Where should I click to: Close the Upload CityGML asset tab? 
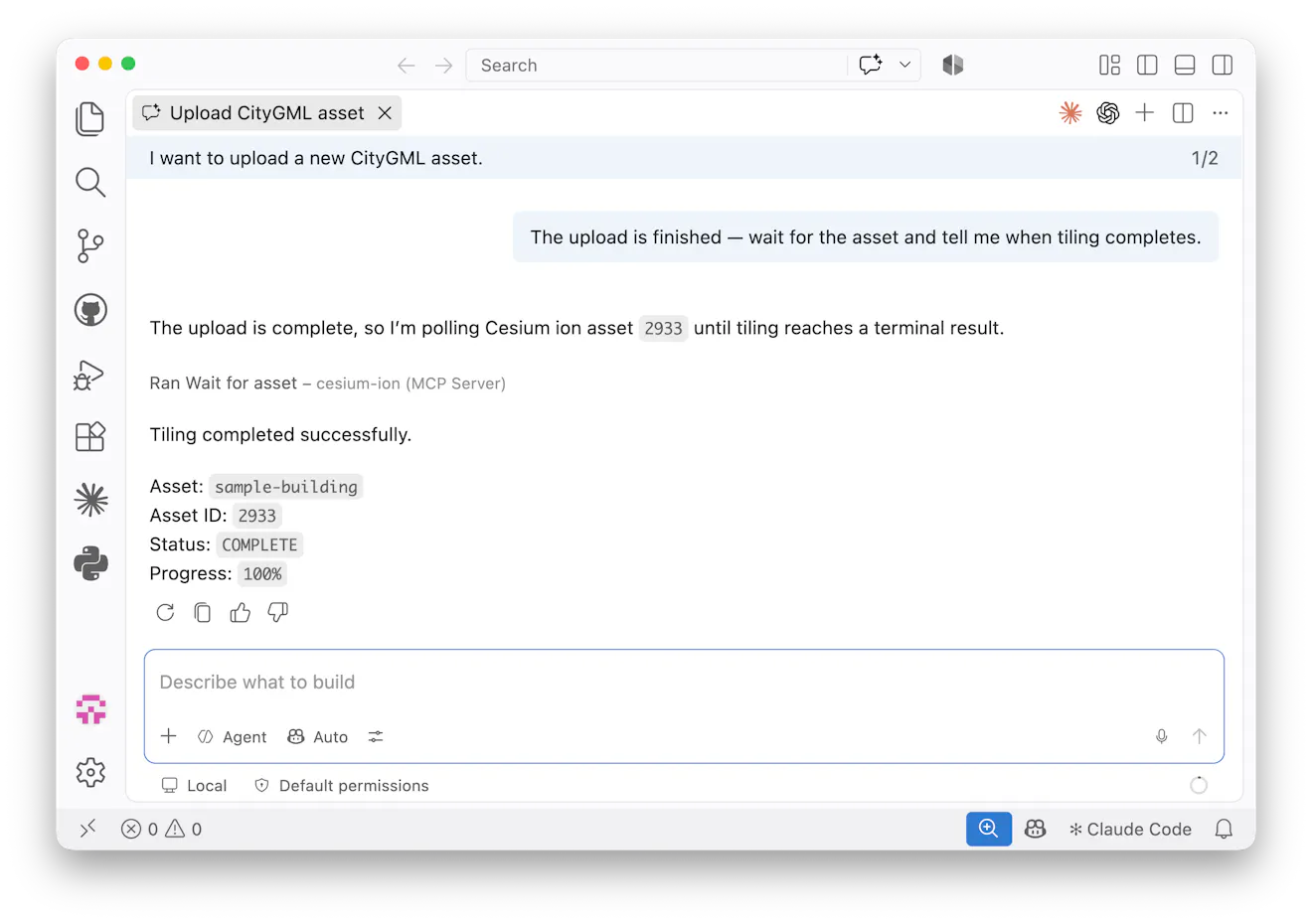coord(385,113)
